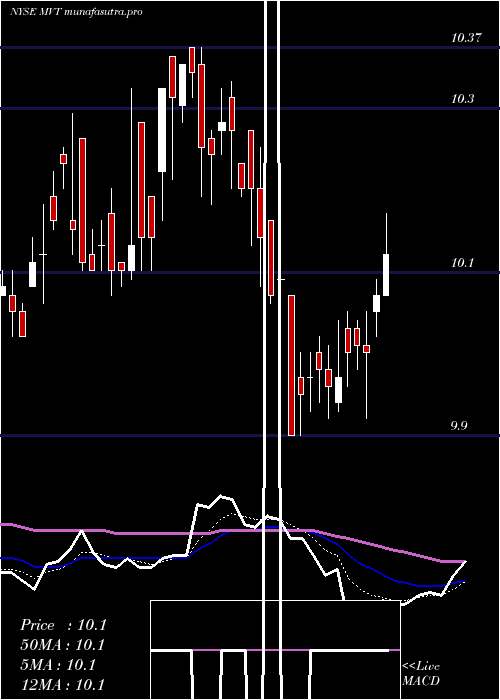Click the tall red candle reaching 9.9
This screenshot has width=500, height=700.
[x=292, y=365]
